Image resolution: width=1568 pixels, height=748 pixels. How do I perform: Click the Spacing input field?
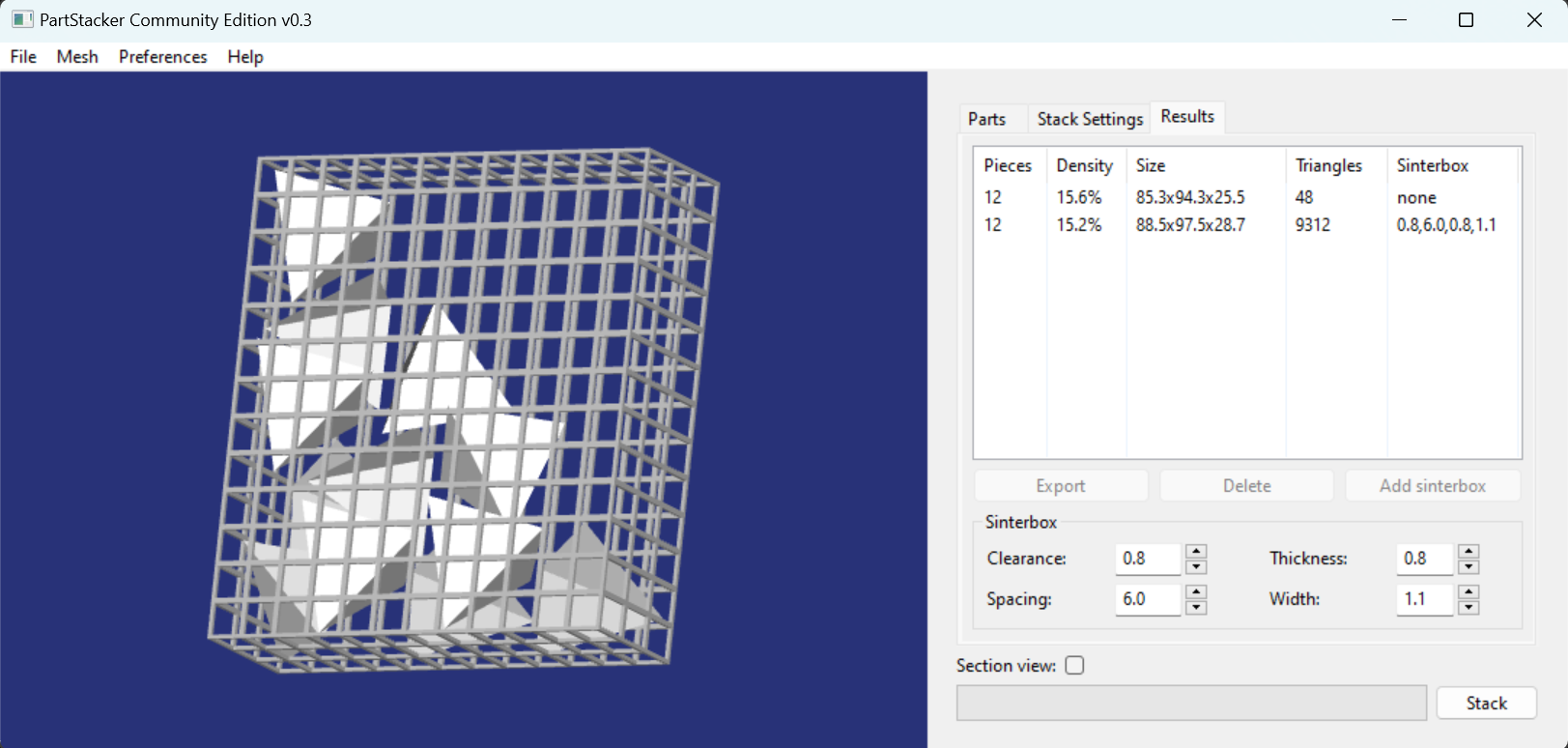coord(1147,599)
